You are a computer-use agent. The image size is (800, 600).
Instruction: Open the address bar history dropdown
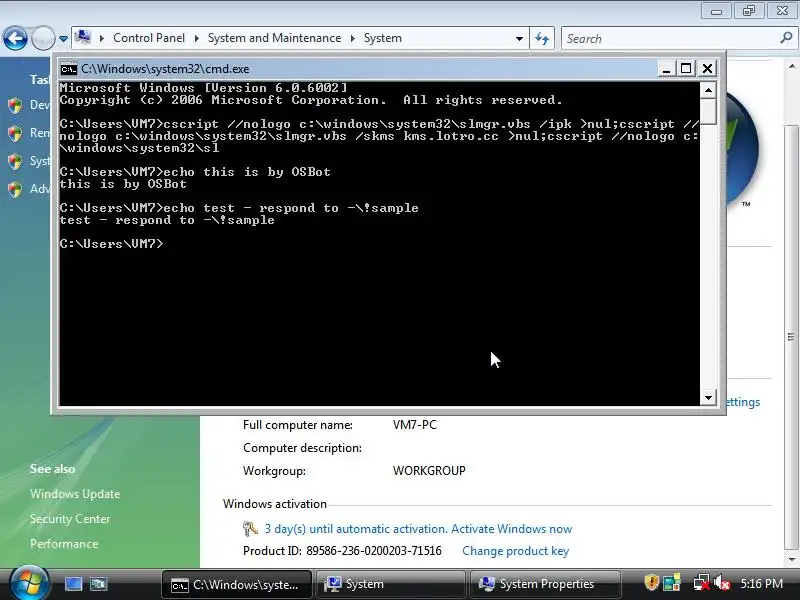click(x=519, y=38)
